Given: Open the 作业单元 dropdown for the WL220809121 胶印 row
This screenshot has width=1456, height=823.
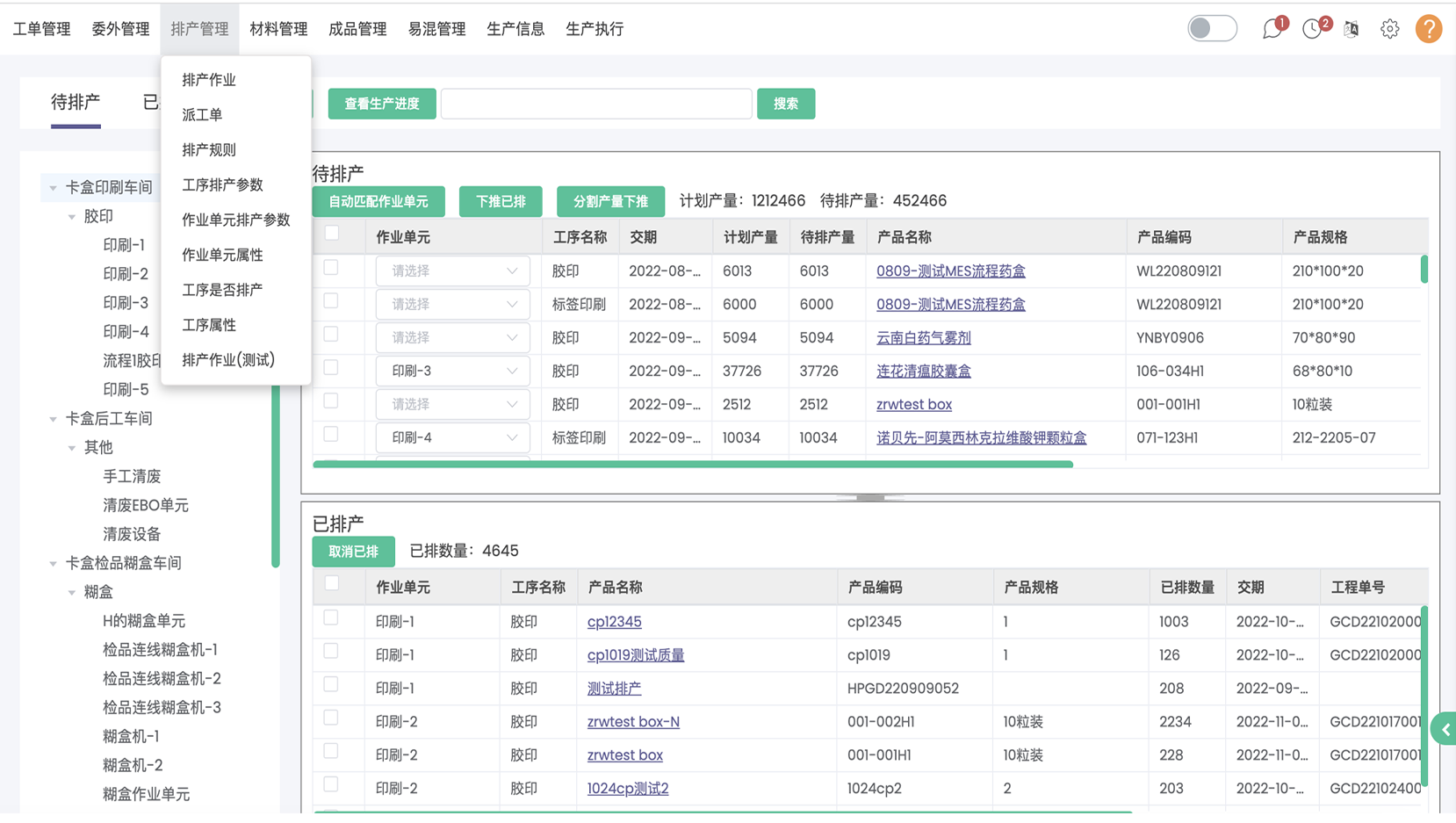Looking at the screenshot, I should point(453,271).
